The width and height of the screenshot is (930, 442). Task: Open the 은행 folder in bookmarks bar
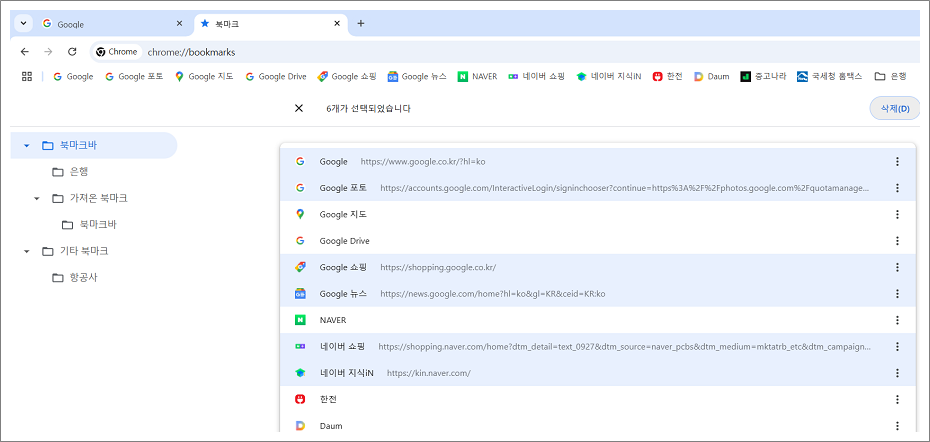coord(891,77)
